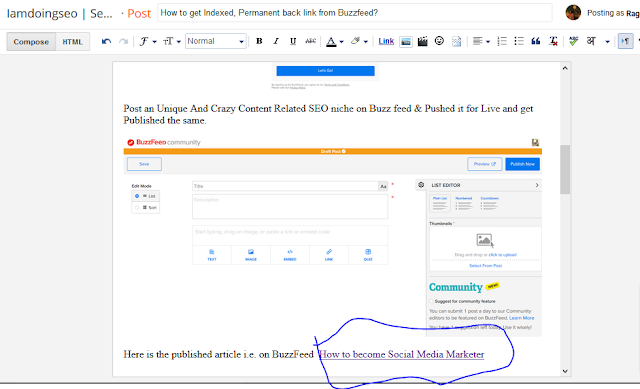The height and width of the screenshot is (389, 640).
Task: Switch to HTML editing mode
Action: (x=72, y=42)
